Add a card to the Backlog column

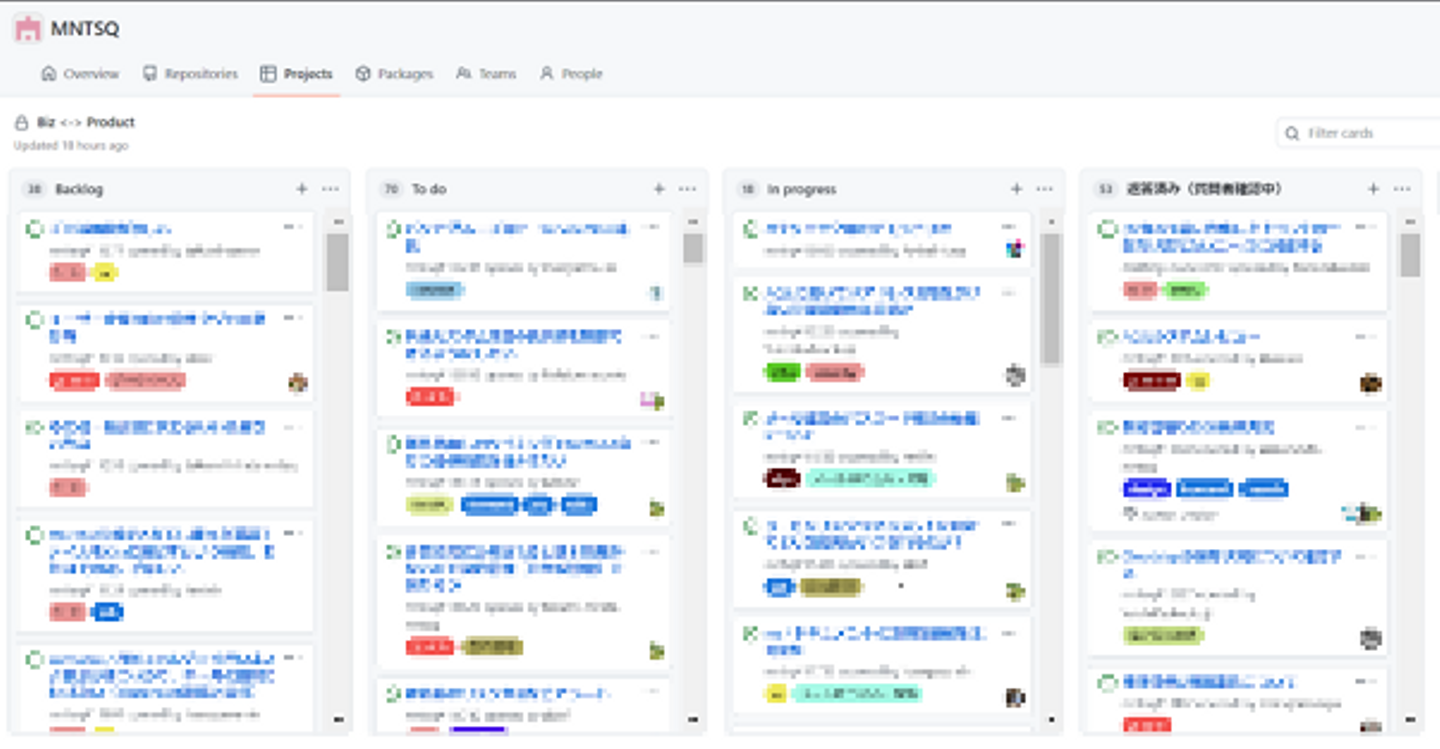302,189
